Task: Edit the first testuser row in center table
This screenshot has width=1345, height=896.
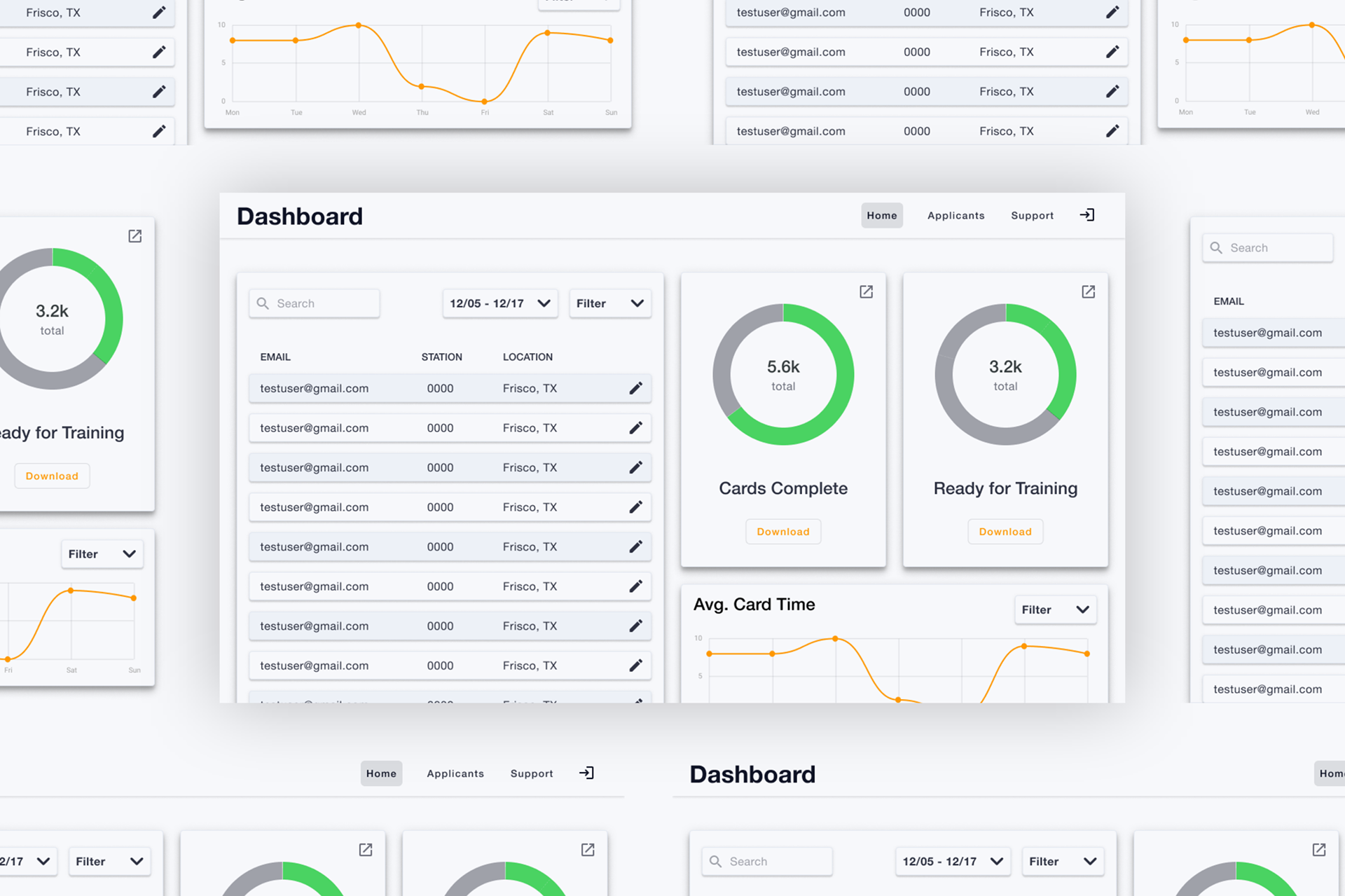Action: coord(635,388)
